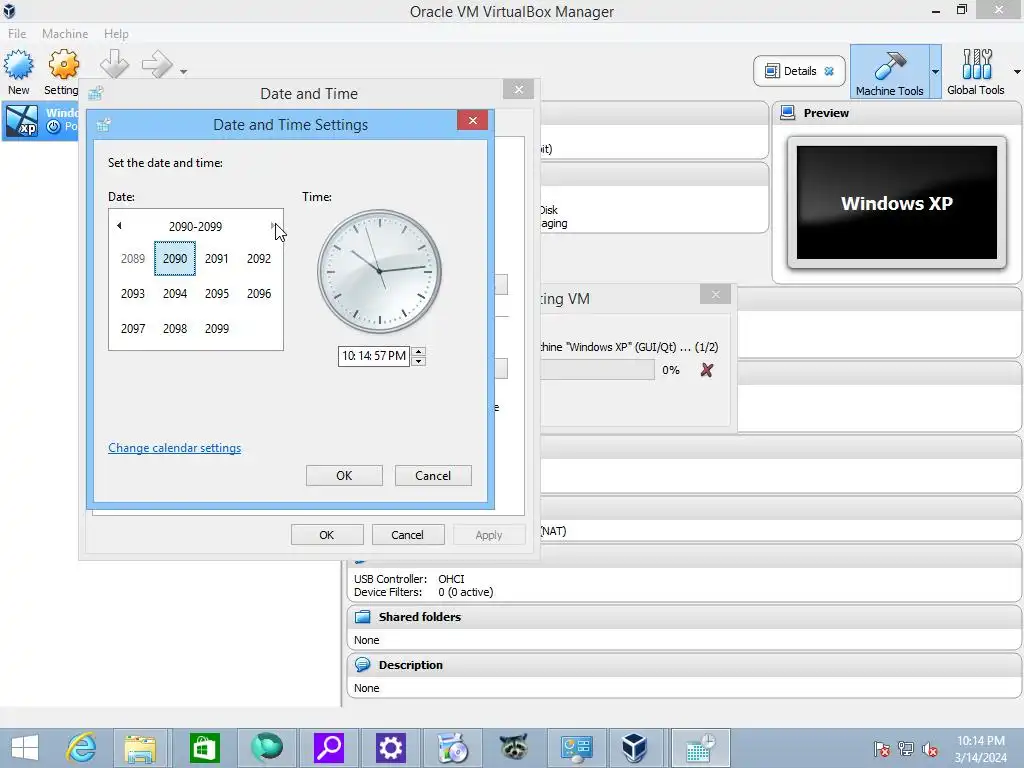This screenshot has height=768, width=1024.
Task: Confirm Date and Time Settings with OK
Action: click(344, 475)
